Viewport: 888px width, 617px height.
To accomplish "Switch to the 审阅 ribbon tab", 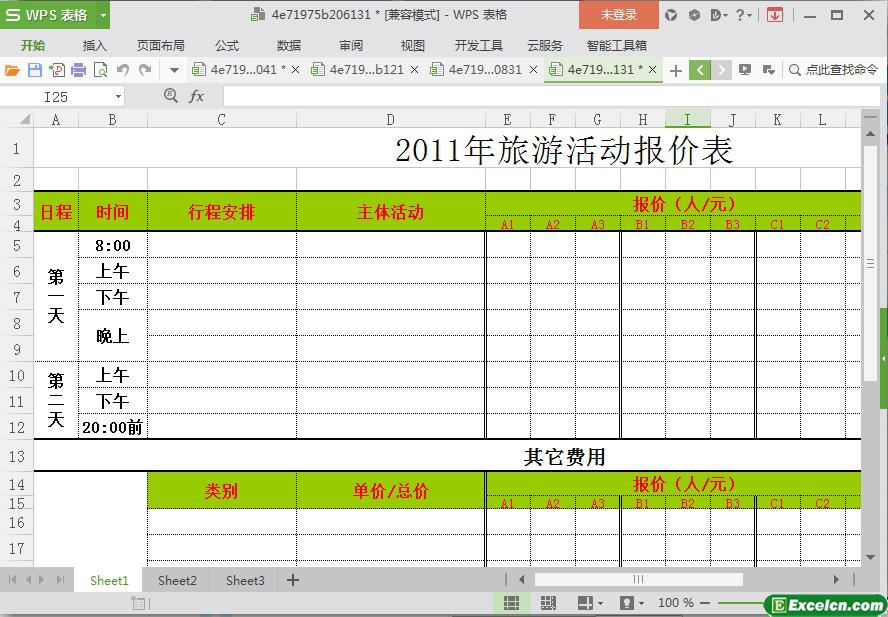I will pos(351,45).
